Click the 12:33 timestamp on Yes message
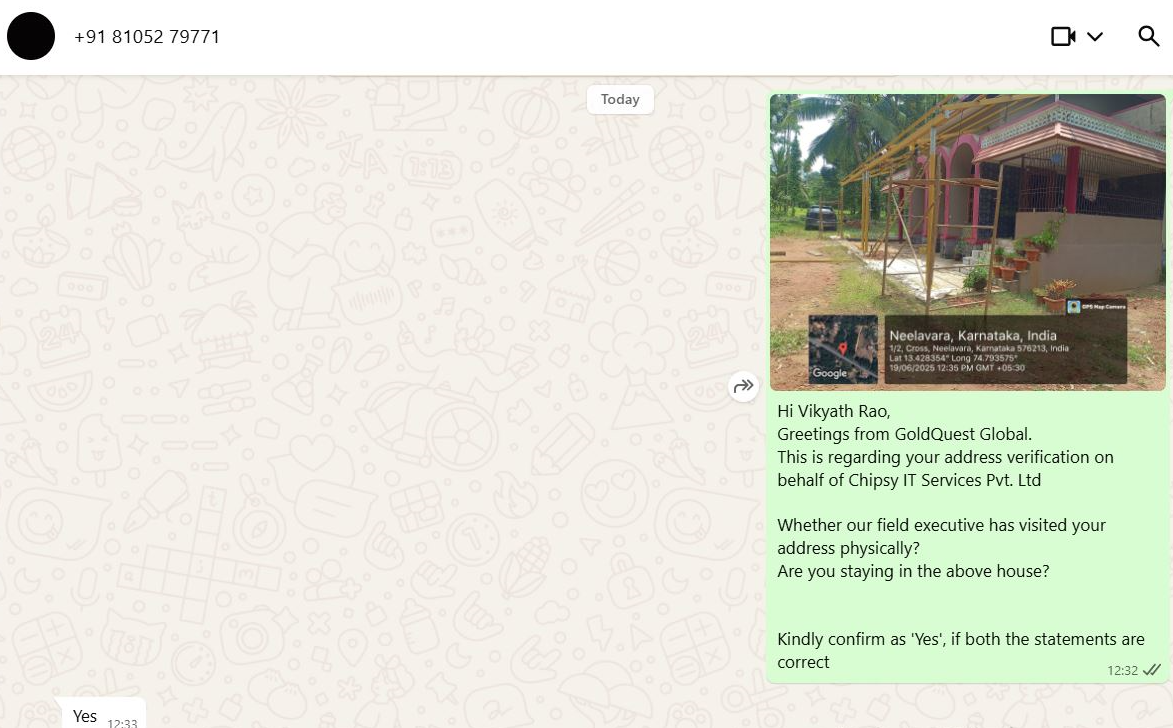Screen dimensions: 1173x728 (122, 723)
